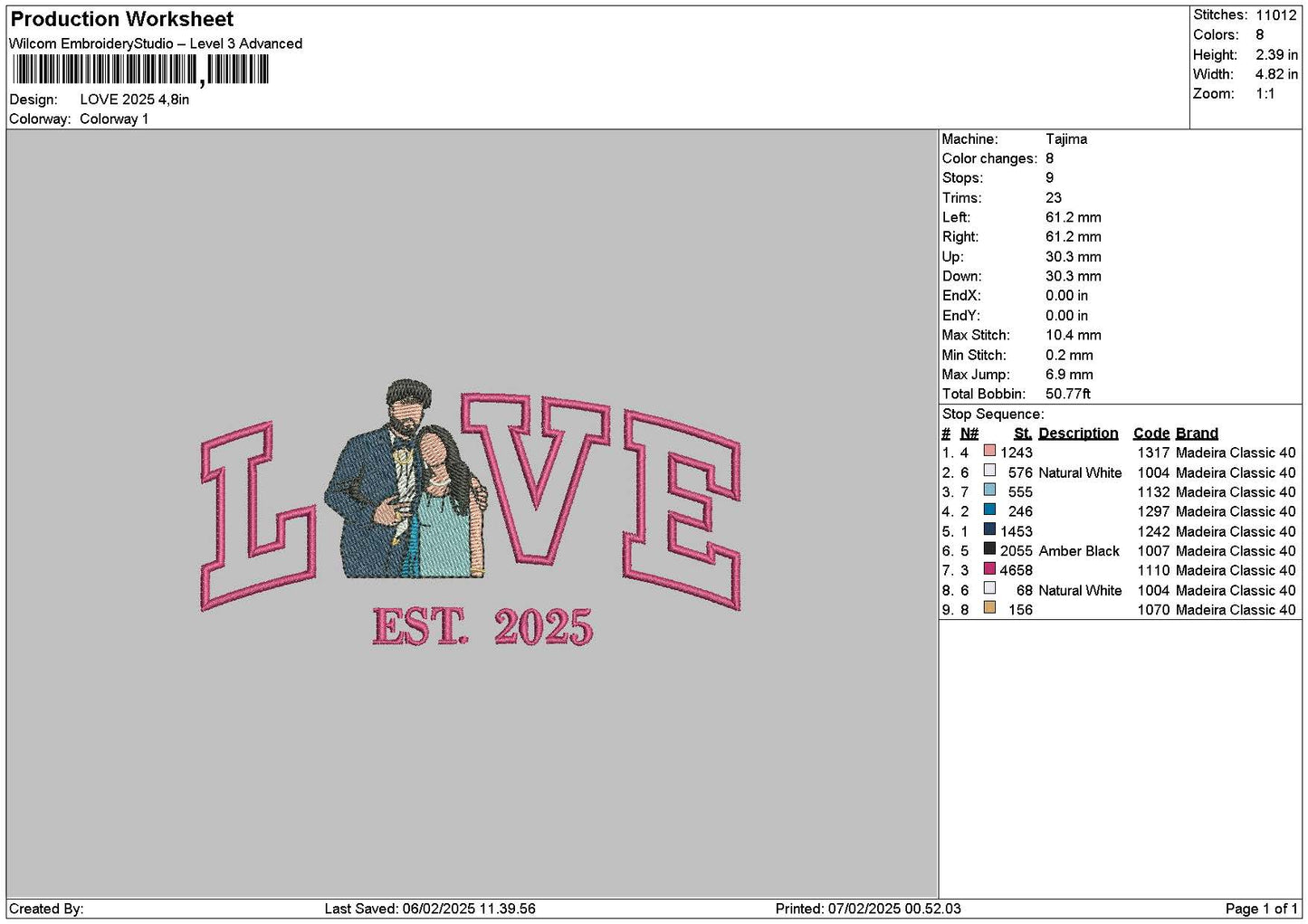Click code '1242' in the stop sequence
This screenshot has height=924, width=1308.
[x=1153, y=531]
